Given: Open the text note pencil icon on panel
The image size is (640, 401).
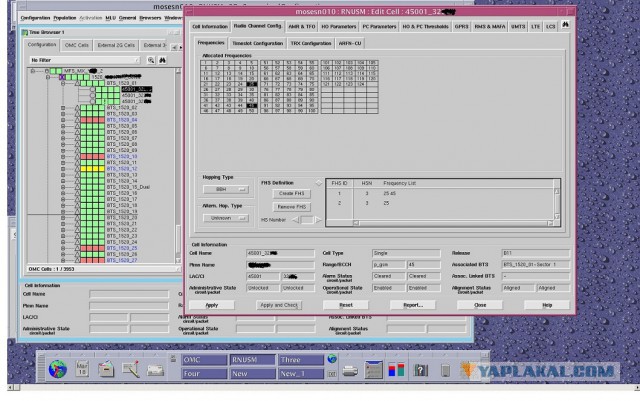Looking at the screenshot, I should (131, 369).
